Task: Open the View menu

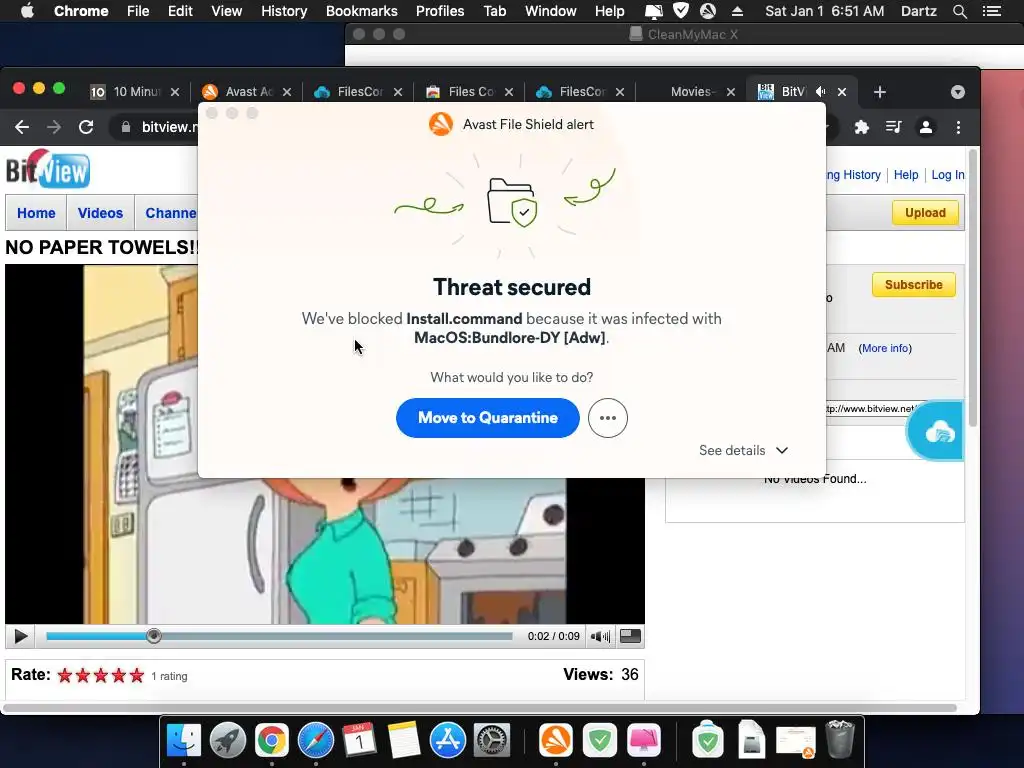Action: pyautogui.click(x=227, y=11)
